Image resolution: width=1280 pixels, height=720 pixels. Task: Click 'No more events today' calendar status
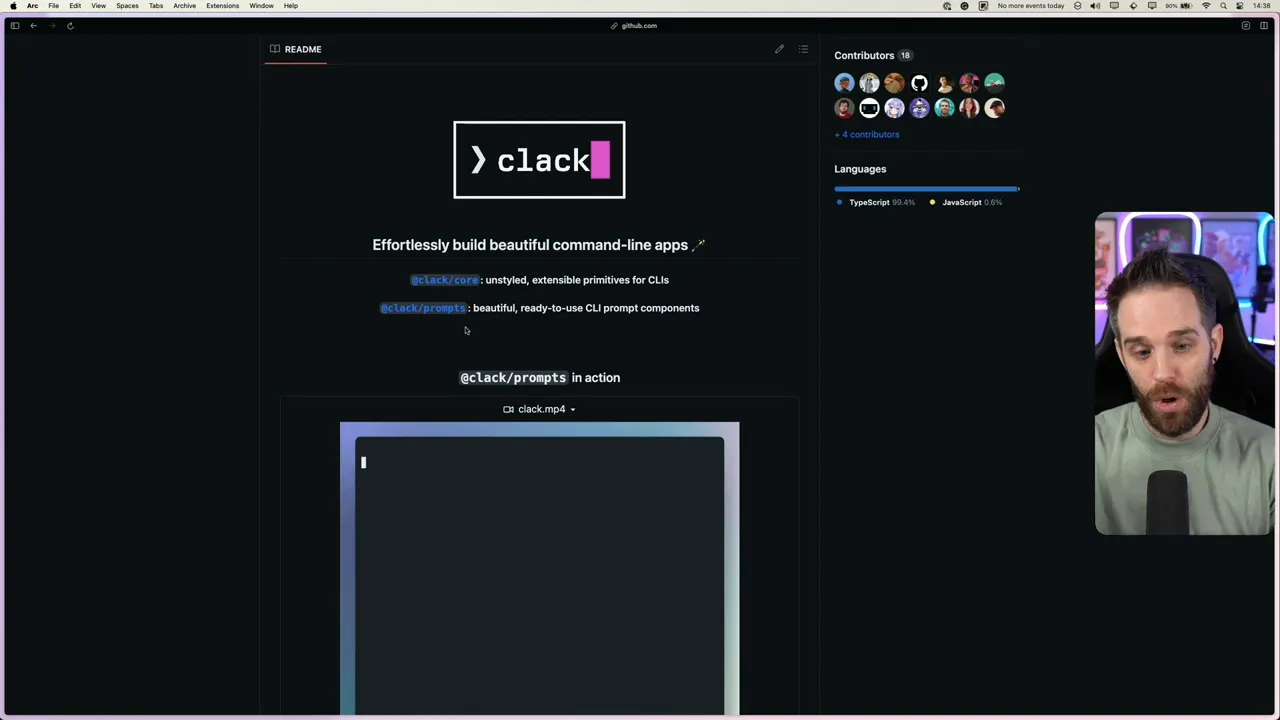1030,6
